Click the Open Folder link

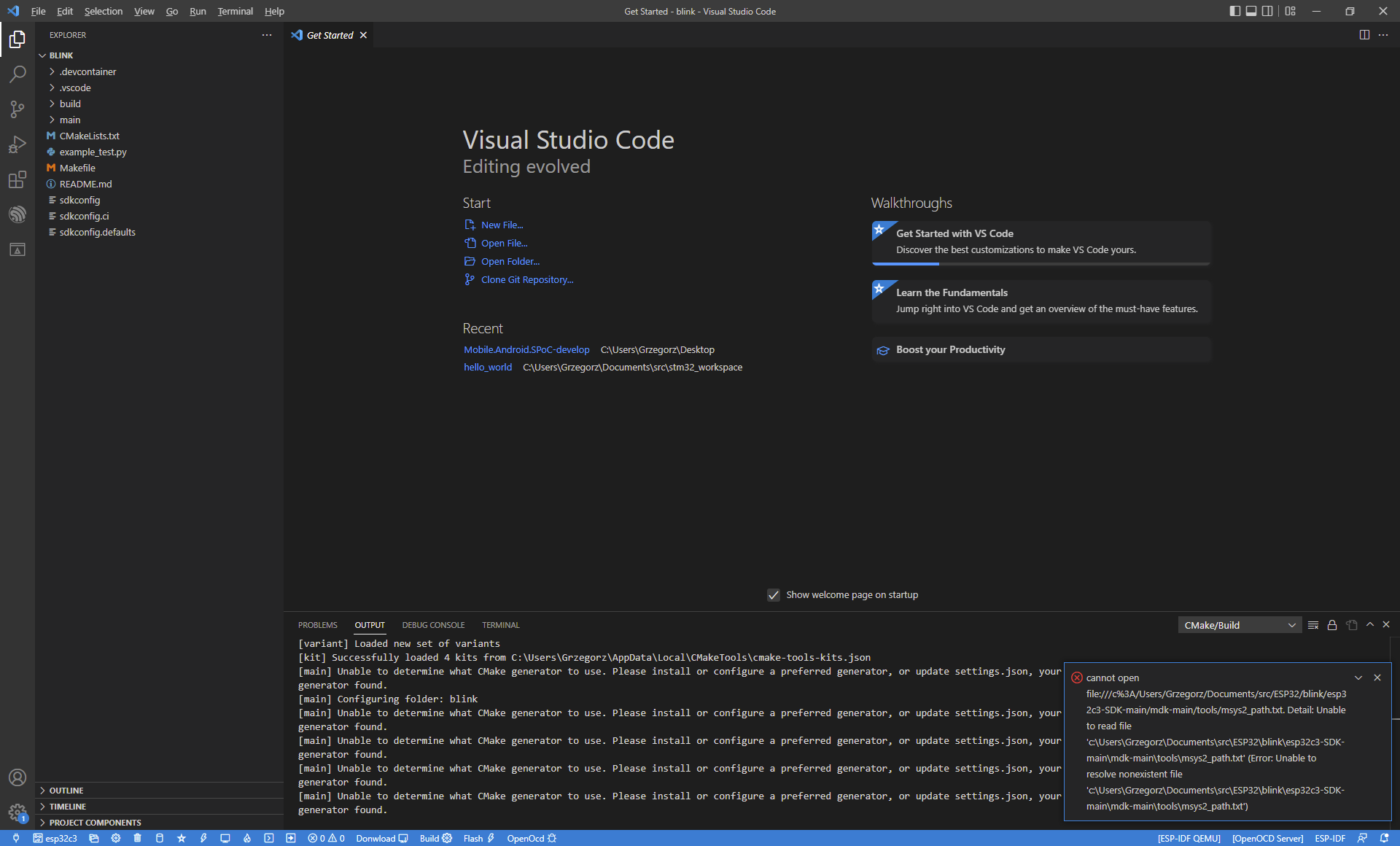pyautogui.click(x=510, y=261)
